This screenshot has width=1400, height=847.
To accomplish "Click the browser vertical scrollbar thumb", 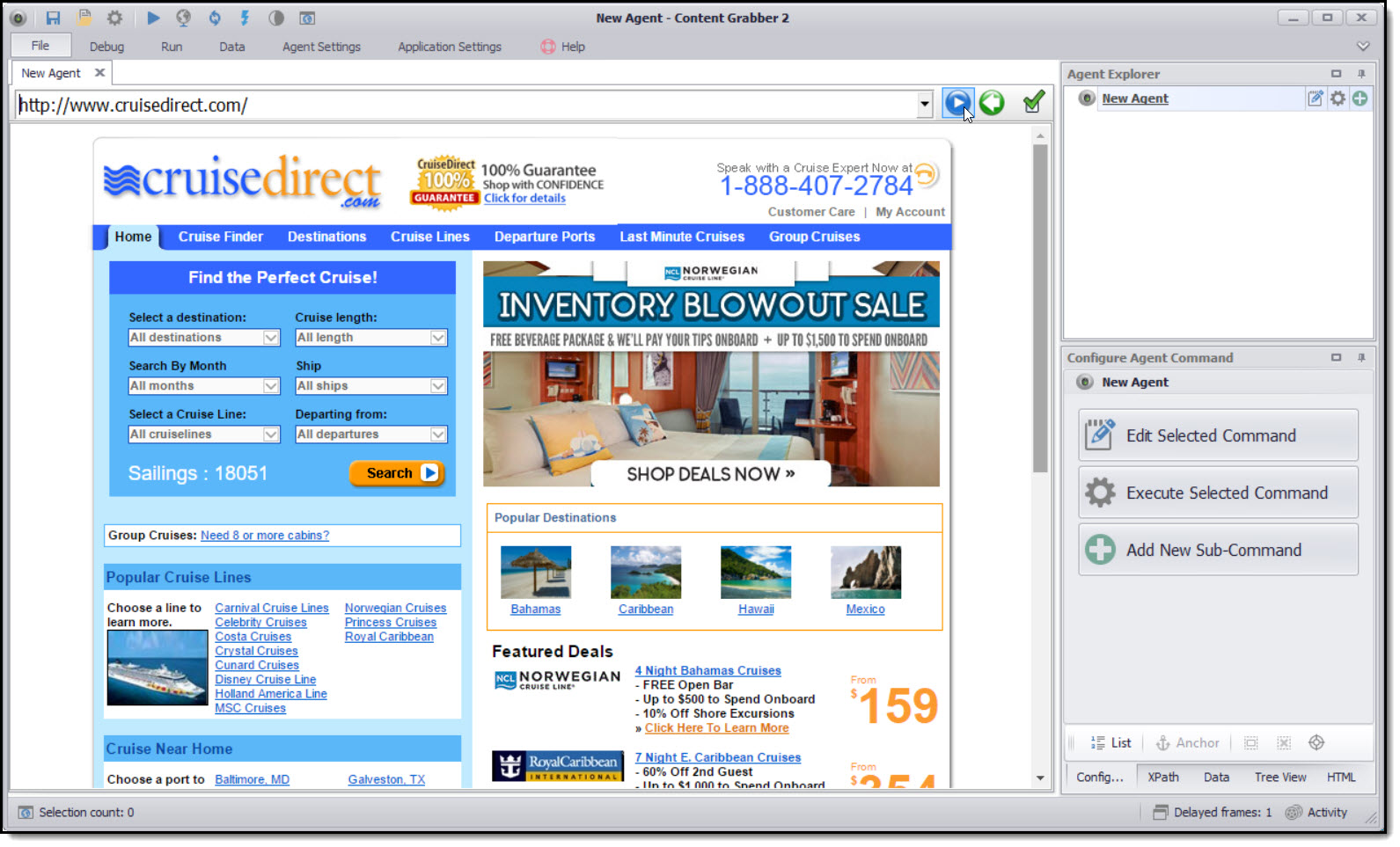I will [1040, 308].
